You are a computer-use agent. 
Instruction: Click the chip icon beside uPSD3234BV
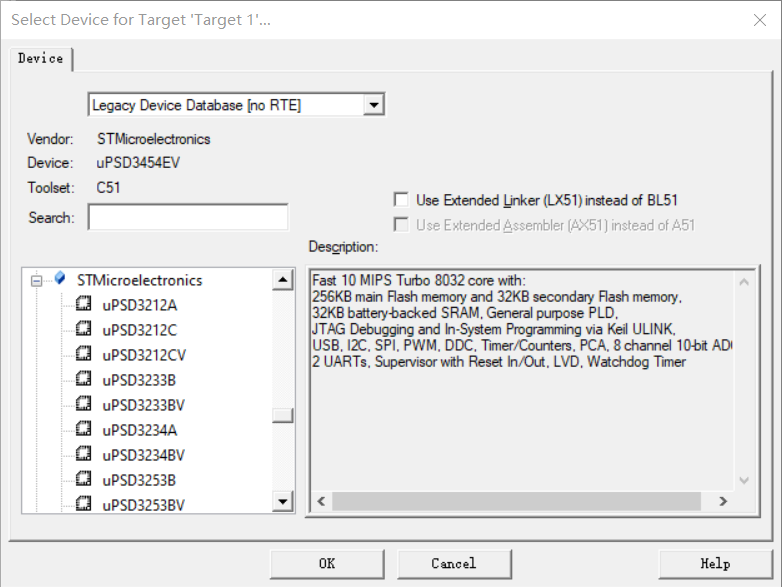pos(84,453)
